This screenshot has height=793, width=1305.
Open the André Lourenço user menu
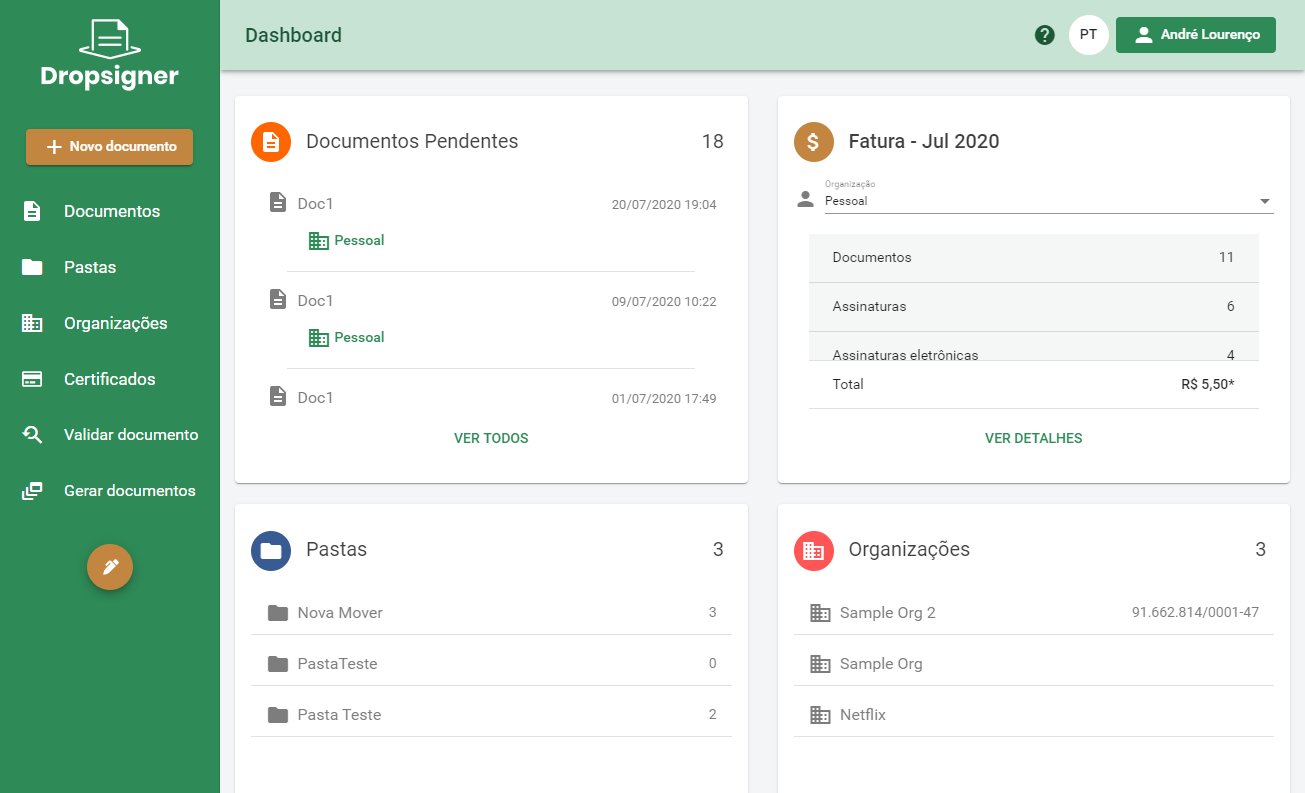point(1196,35)
